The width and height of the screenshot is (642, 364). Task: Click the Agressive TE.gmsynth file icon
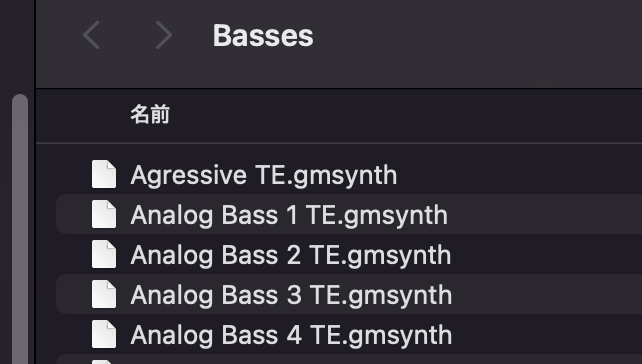click(104, 174)
